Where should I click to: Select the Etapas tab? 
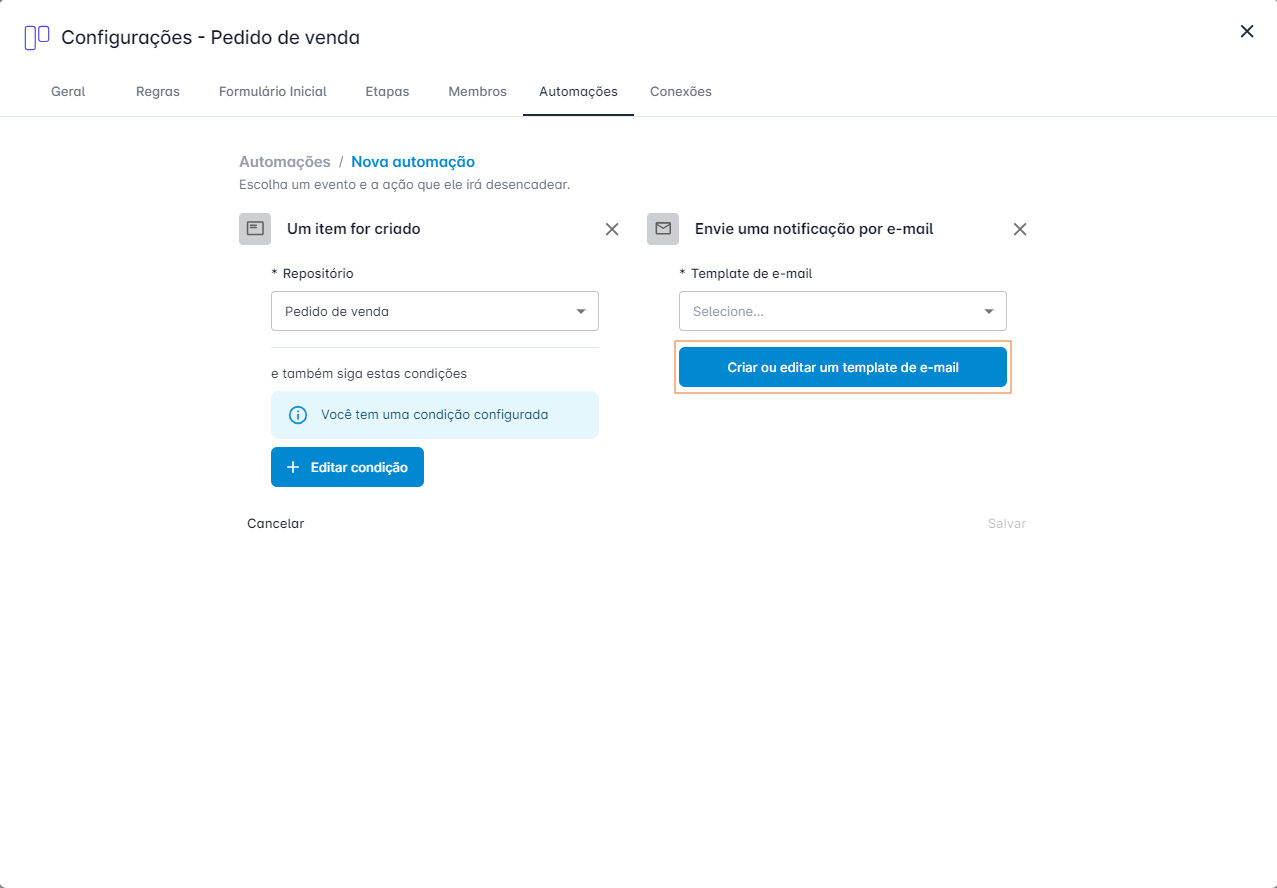tap(387, 91)
